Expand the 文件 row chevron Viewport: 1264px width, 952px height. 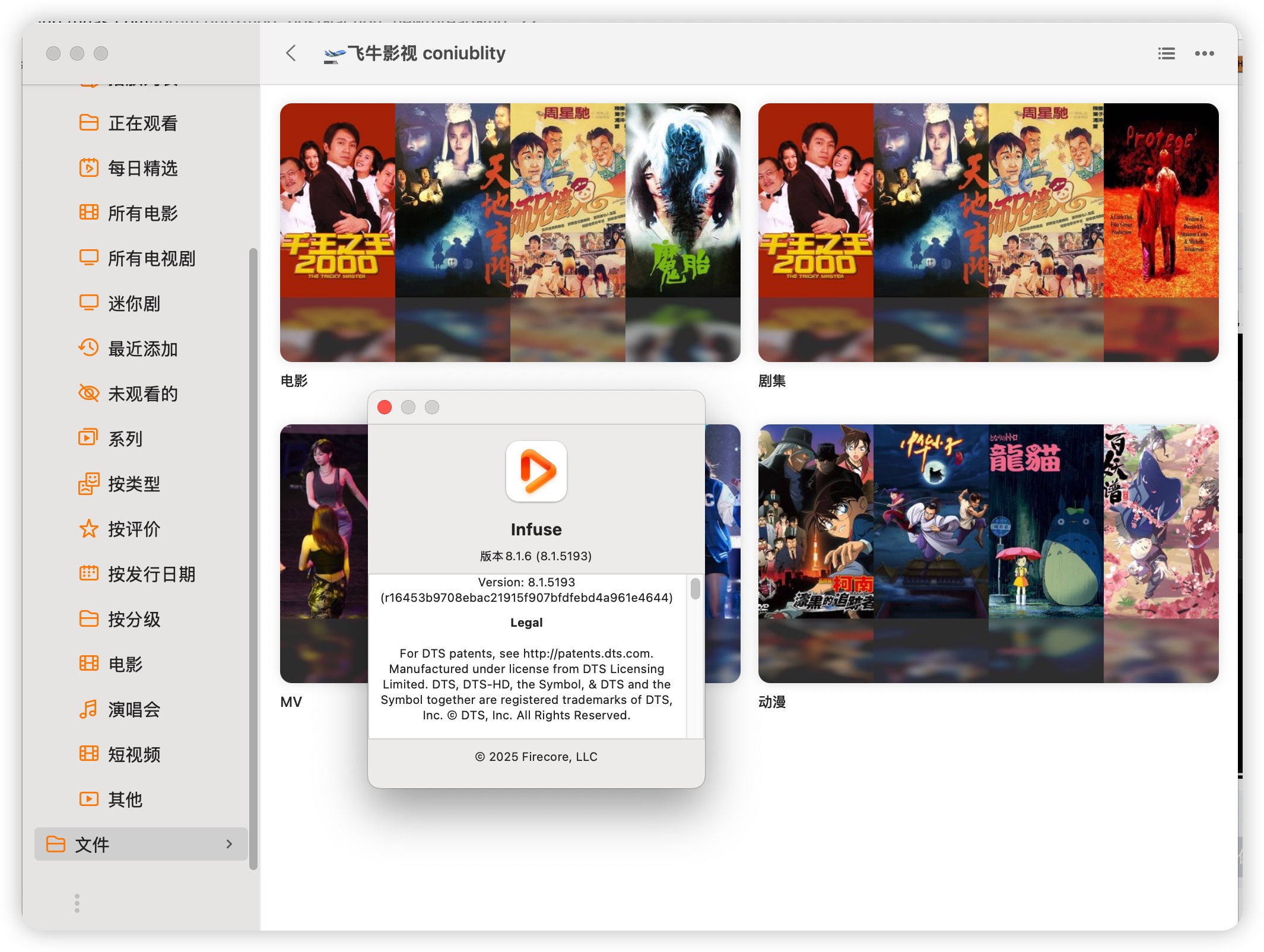pyautogui.click(x=229, y=843)
